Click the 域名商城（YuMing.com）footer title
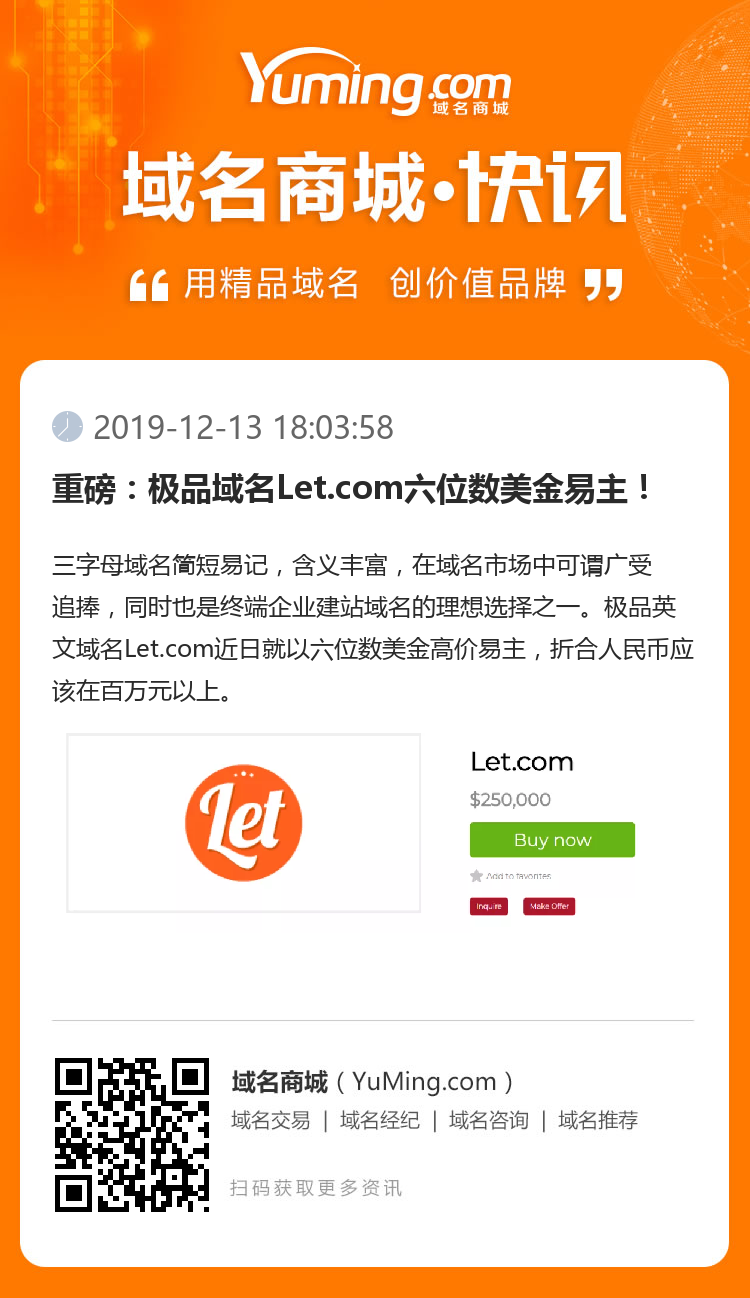The width and height of the screenshot is (750, 1298). tap(373, 1082)
